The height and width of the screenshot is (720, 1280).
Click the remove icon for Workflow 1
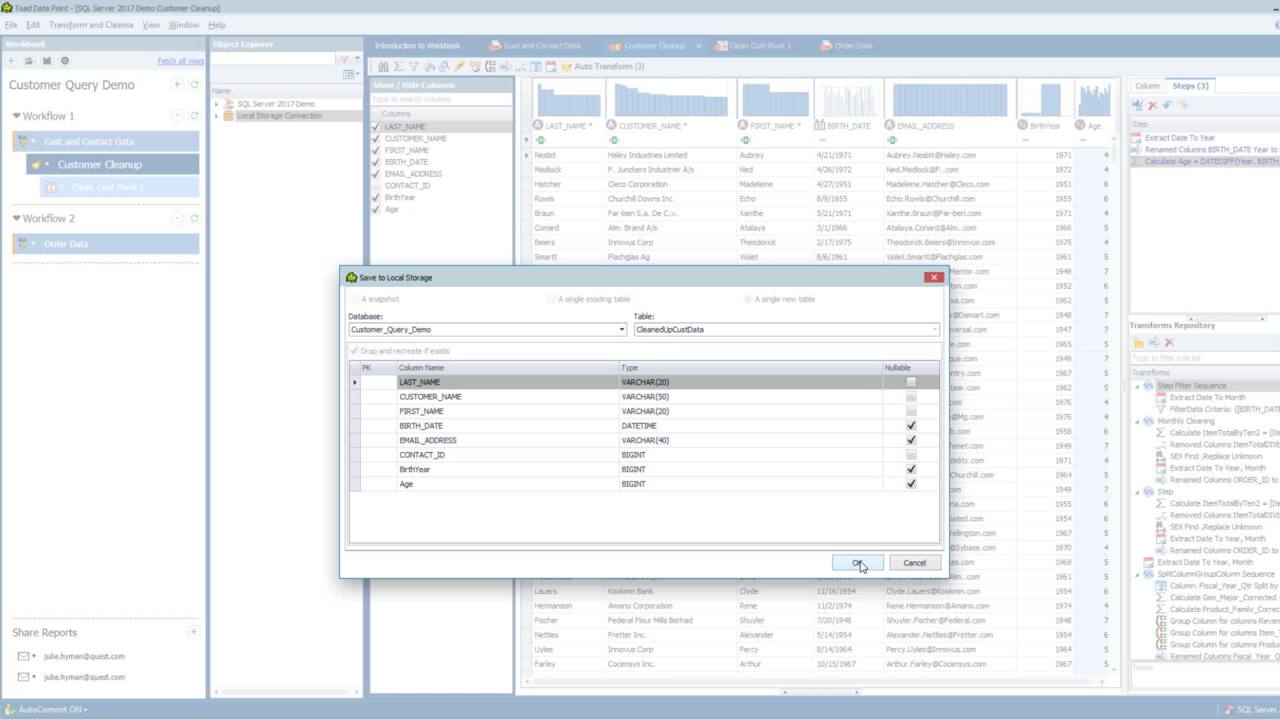pos(177,116)
